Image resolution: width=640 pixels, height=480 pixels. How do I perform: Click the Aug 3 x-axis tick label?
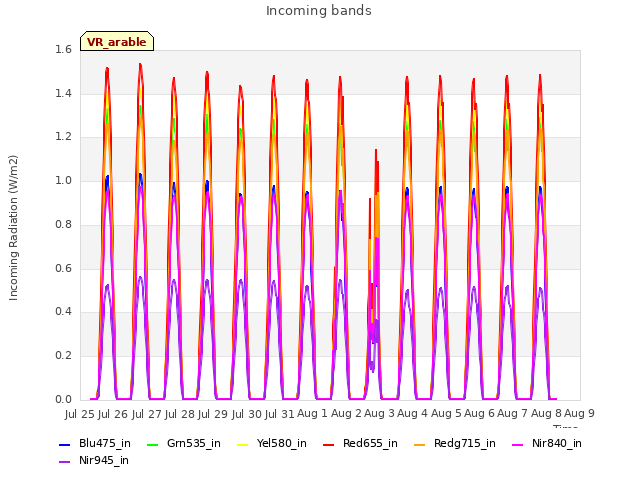[x=379, y=413]
